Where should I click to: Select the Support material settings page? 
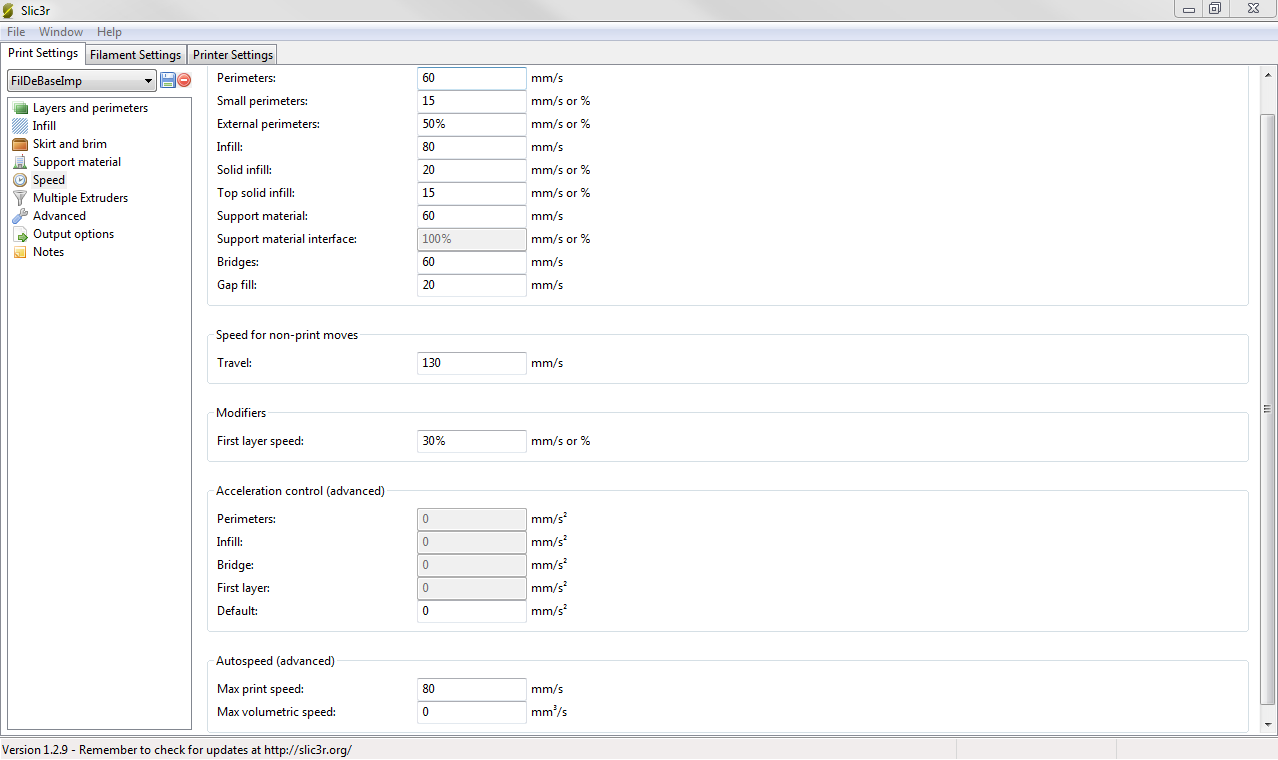coord(77,162)
